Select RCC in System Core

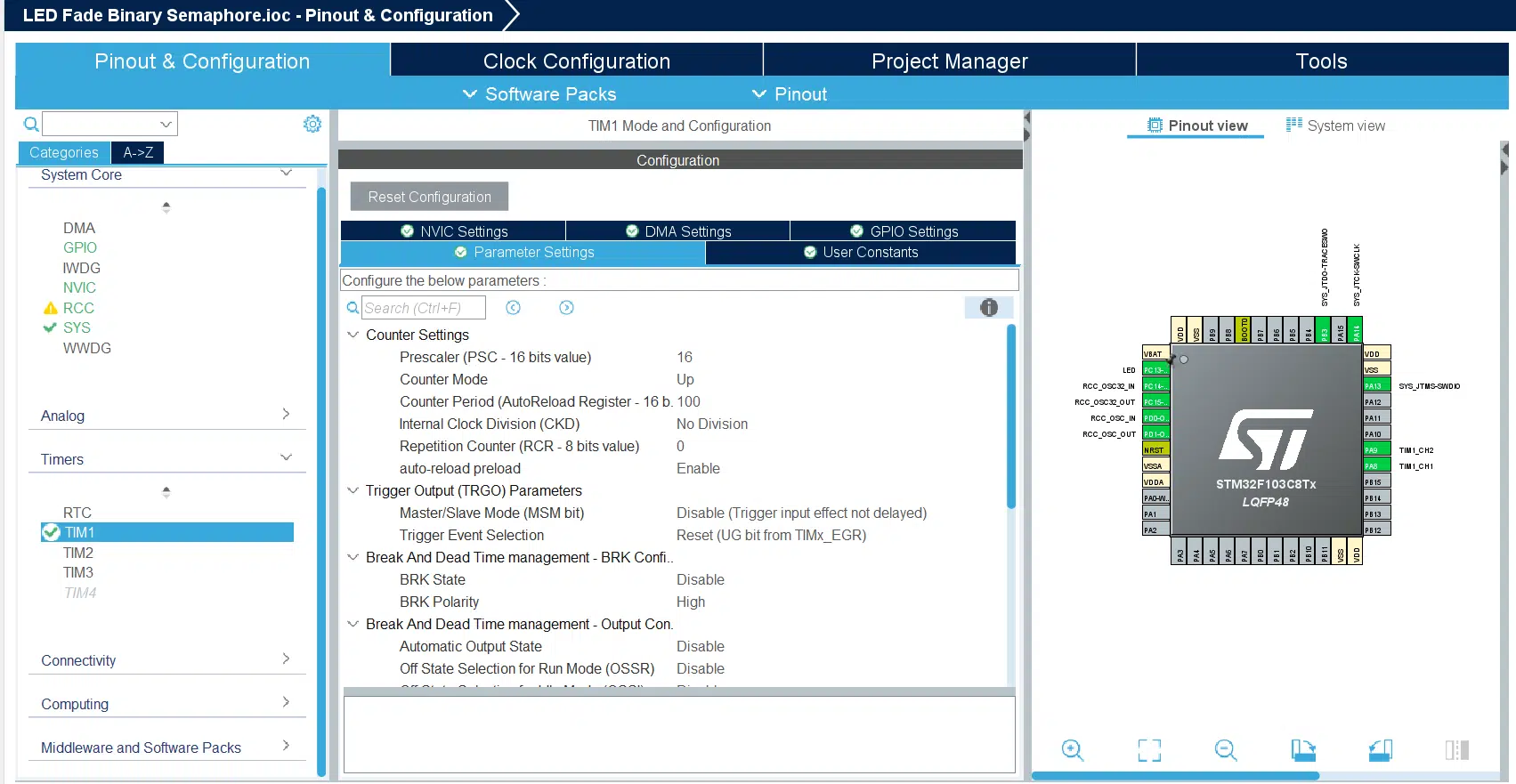tap(78, 308)
